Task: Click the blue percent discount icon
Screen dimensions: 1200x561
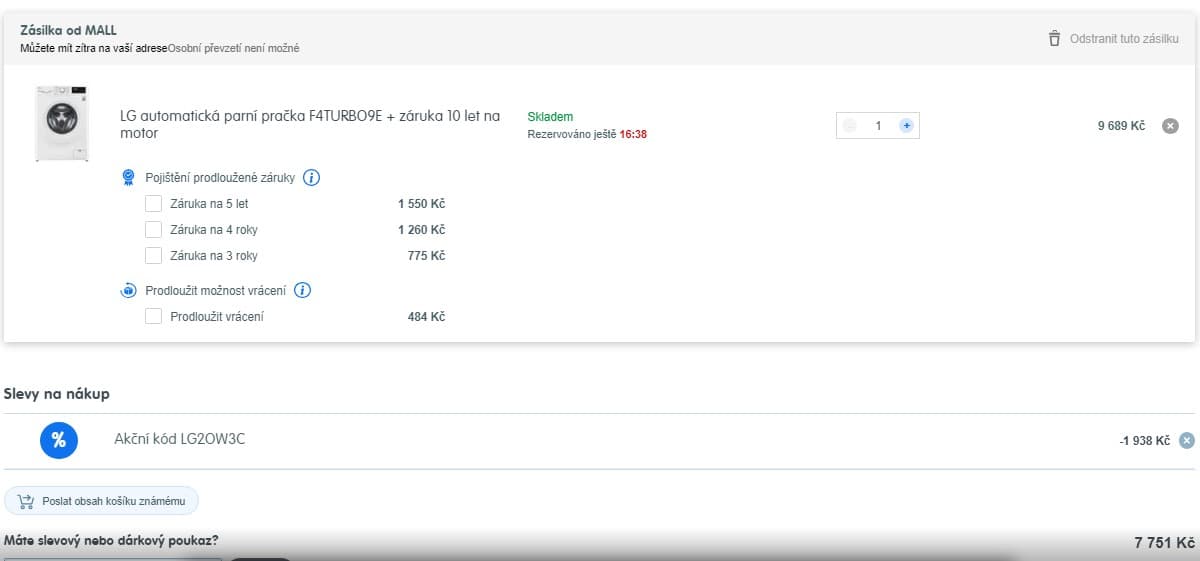Action: 59,440
